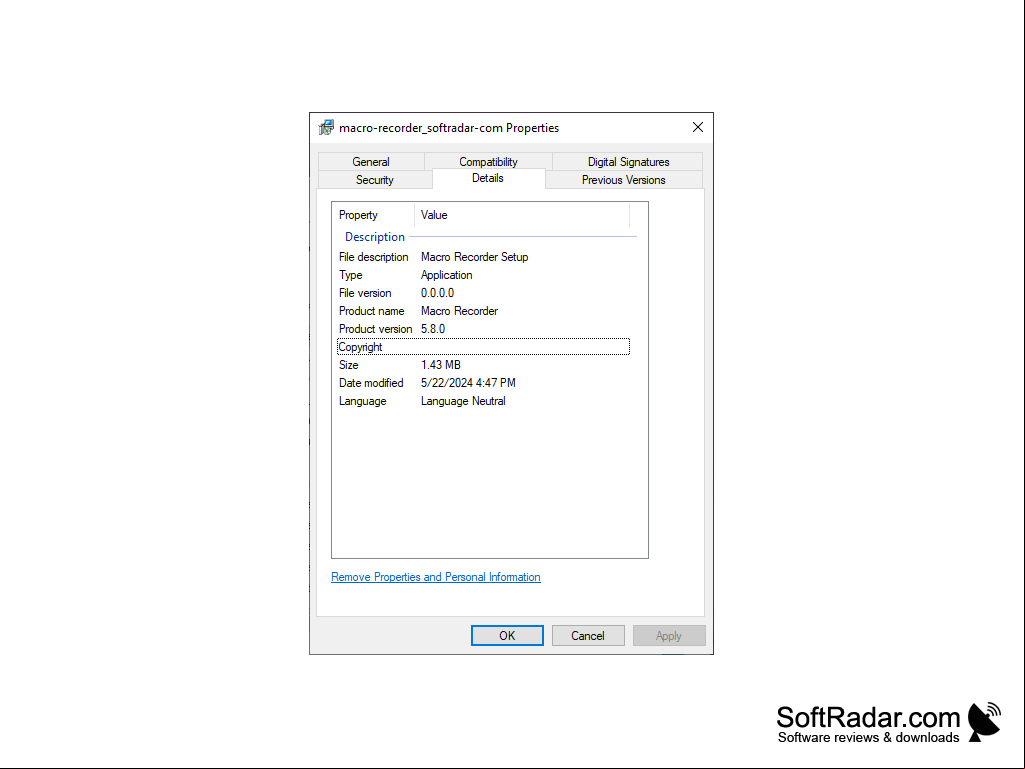This screenshot has height=769, width=1025.
Task: Select the Copyright property row
Action: [x=483, y=347]
